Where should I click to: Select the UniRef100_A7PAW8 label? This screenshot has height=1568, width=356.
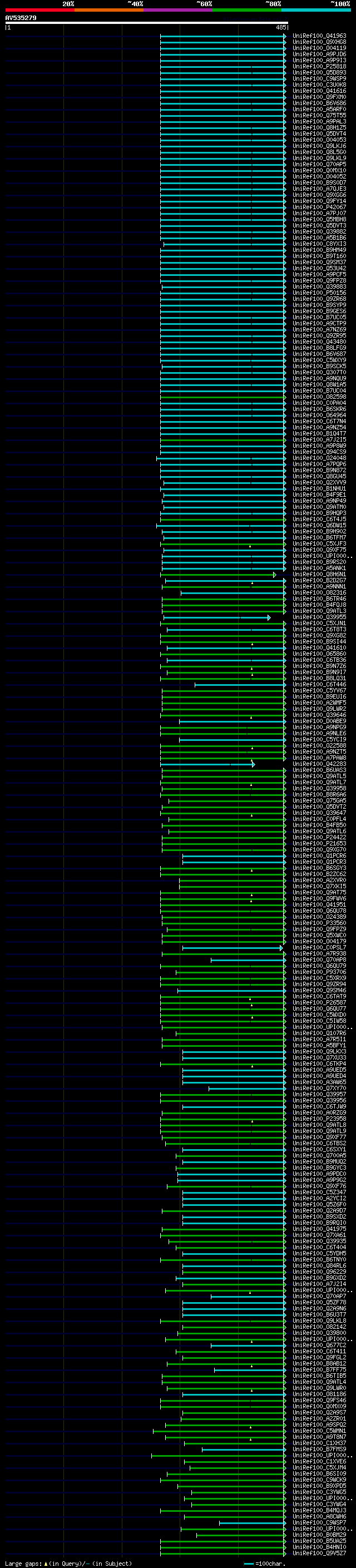point(319,758)
